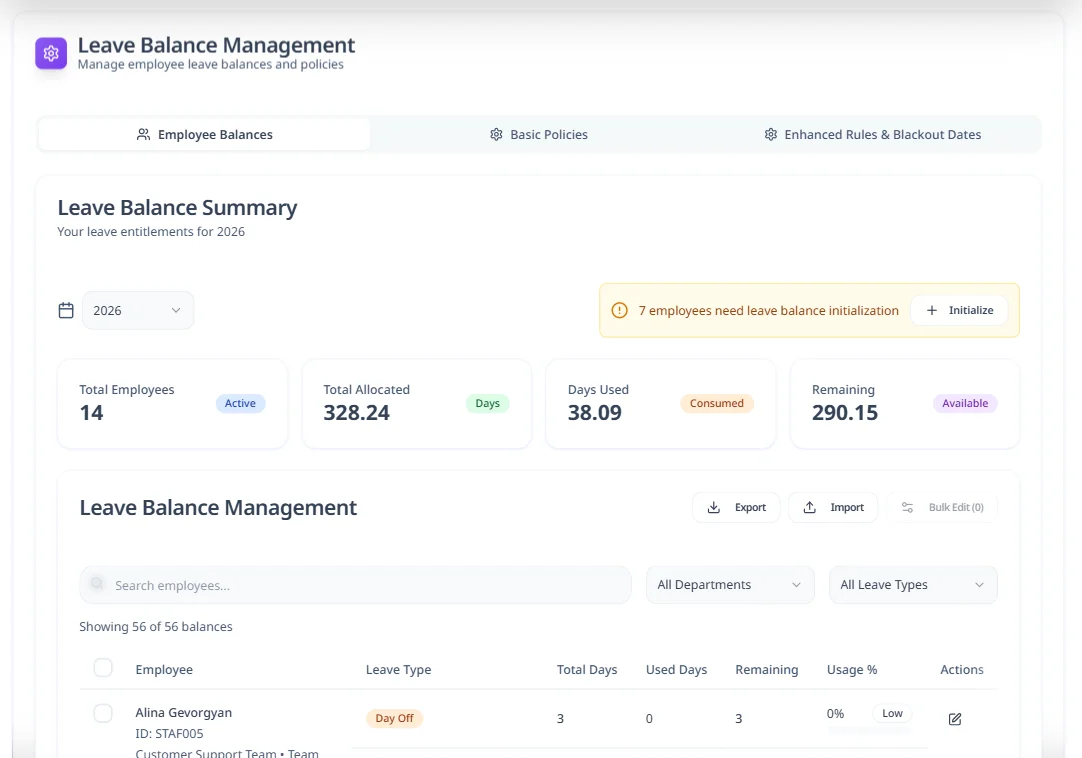The image size is (1082, 758).
Task: Click the Days Used value 38.09
Action: tap(595, 413)
